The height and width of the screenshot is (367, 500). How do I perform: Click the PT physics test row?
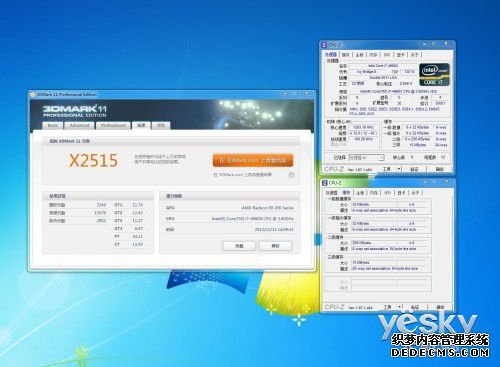coord(129,236)
